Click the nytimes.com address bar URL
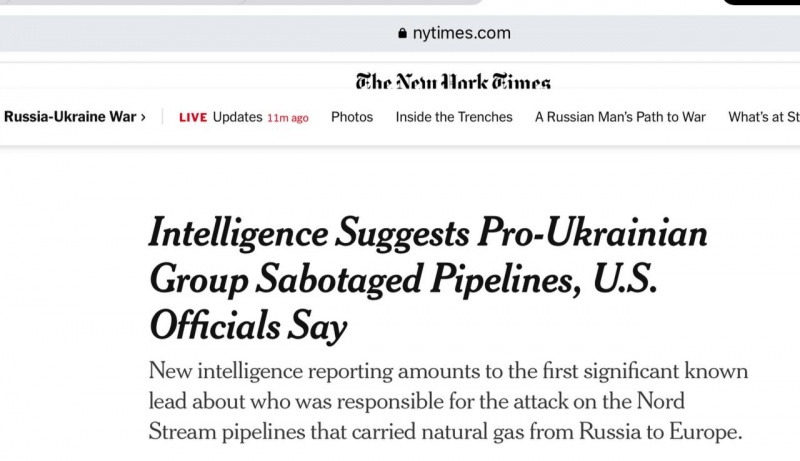The height and width of the screenshot is (461, 800). tap(463, 33)
